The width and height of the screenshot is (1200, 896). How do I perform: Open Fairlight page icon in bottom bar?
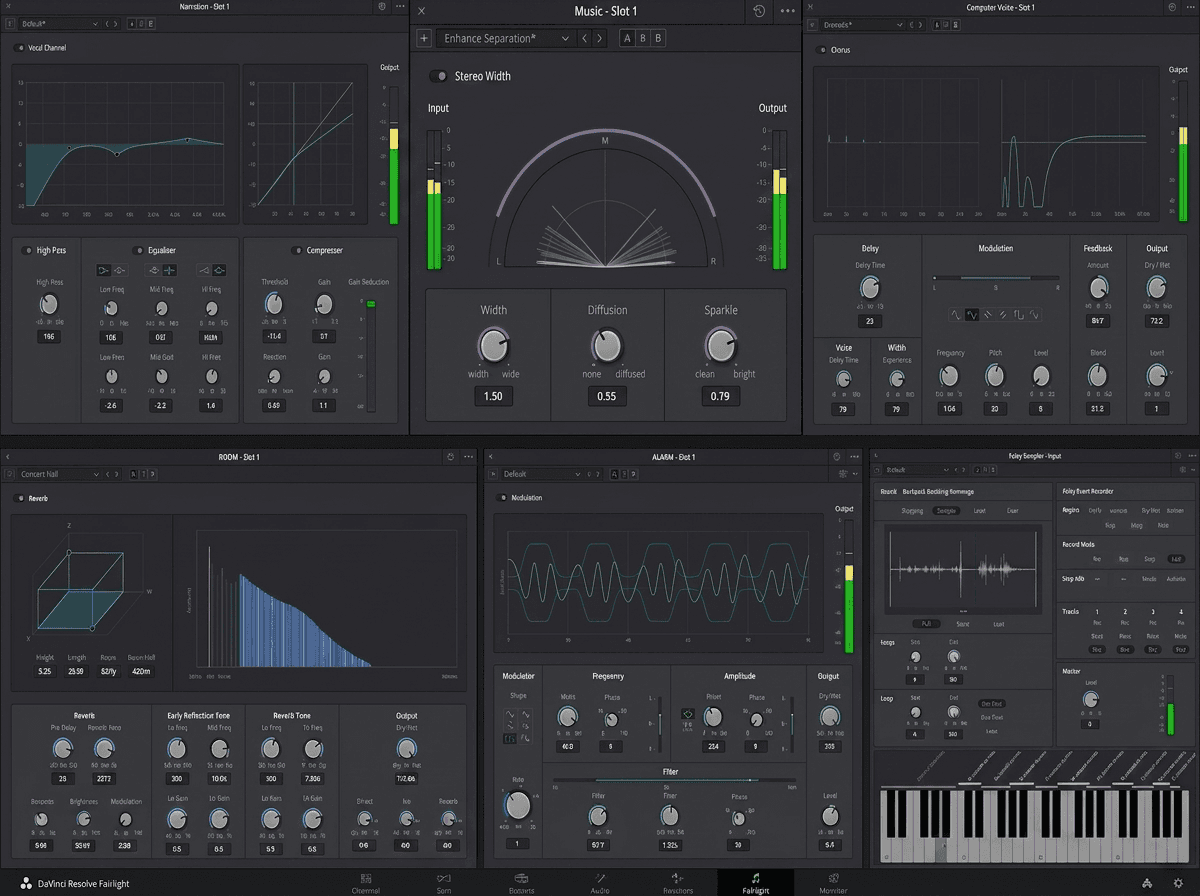(x=756, y=878)
